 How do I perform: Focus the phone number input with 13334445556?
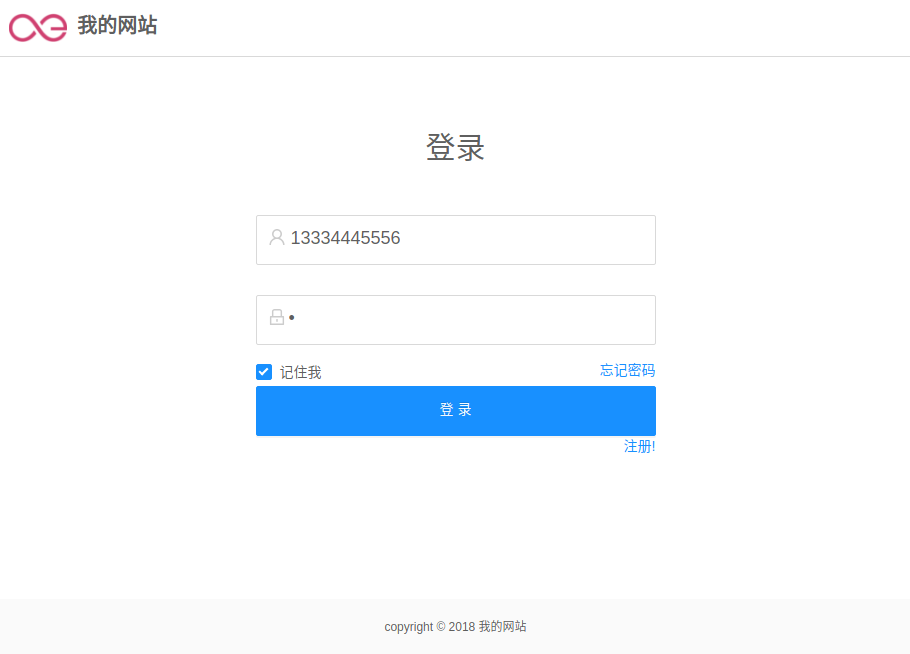(456, 240)
